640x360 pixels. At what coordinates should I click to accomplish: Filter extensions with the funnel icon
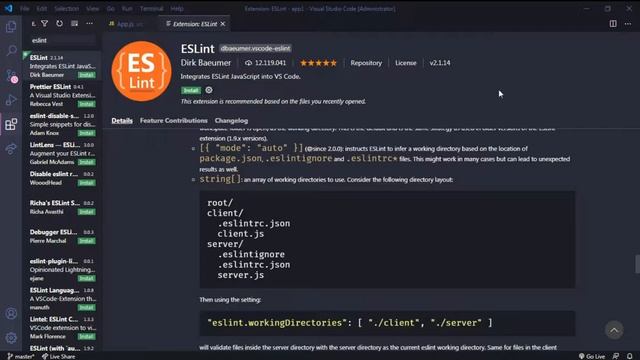[x=44, y=24]
